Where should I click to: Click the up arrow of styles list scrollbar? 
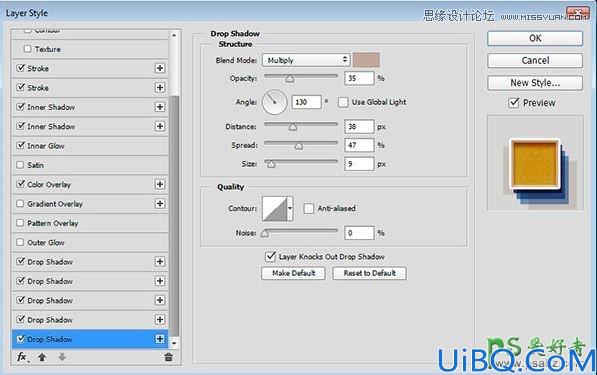point(174,35)
